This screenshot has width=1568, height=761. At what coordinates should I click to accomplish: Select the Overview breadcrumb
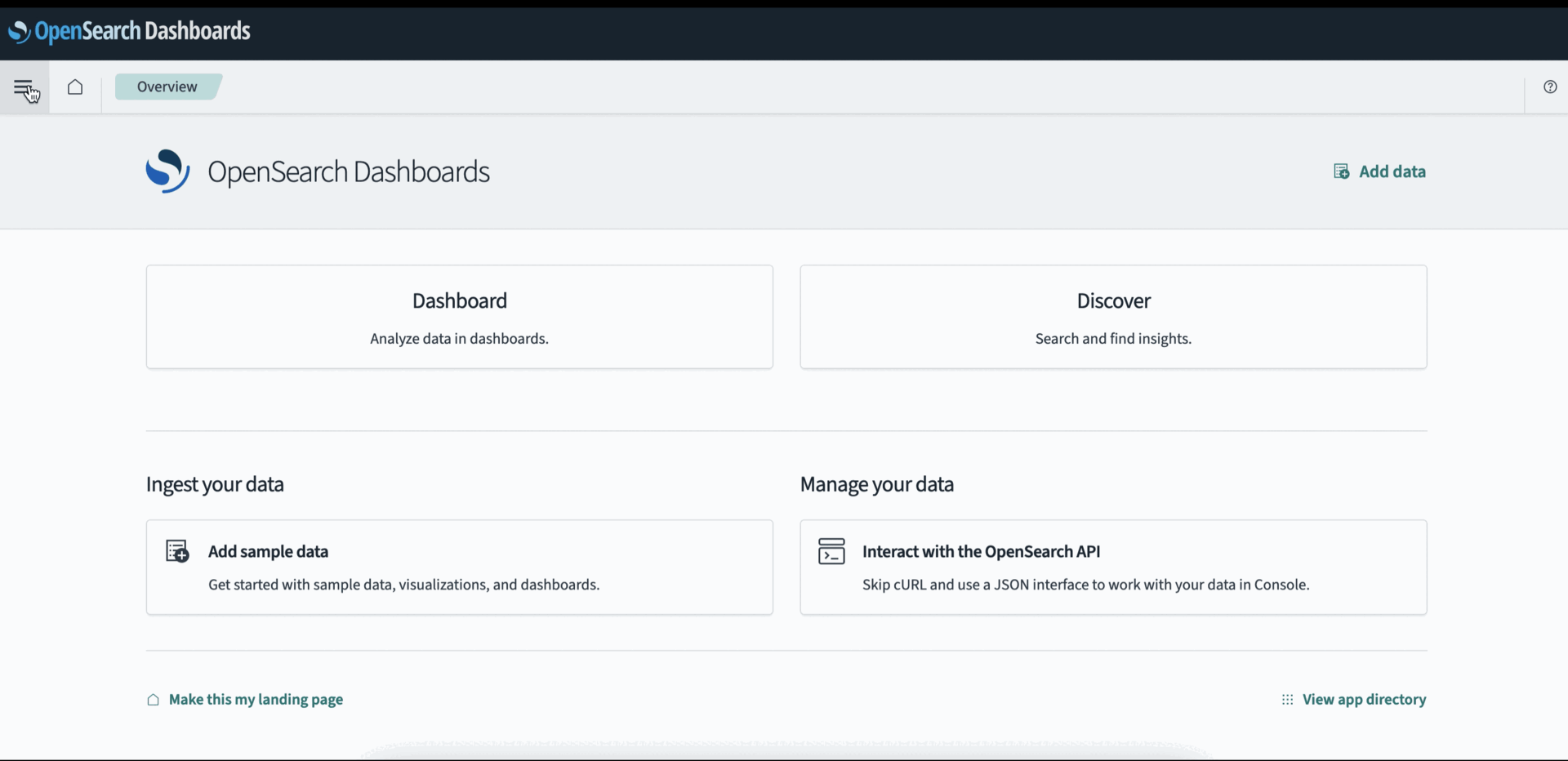click(x=167, y=87)
